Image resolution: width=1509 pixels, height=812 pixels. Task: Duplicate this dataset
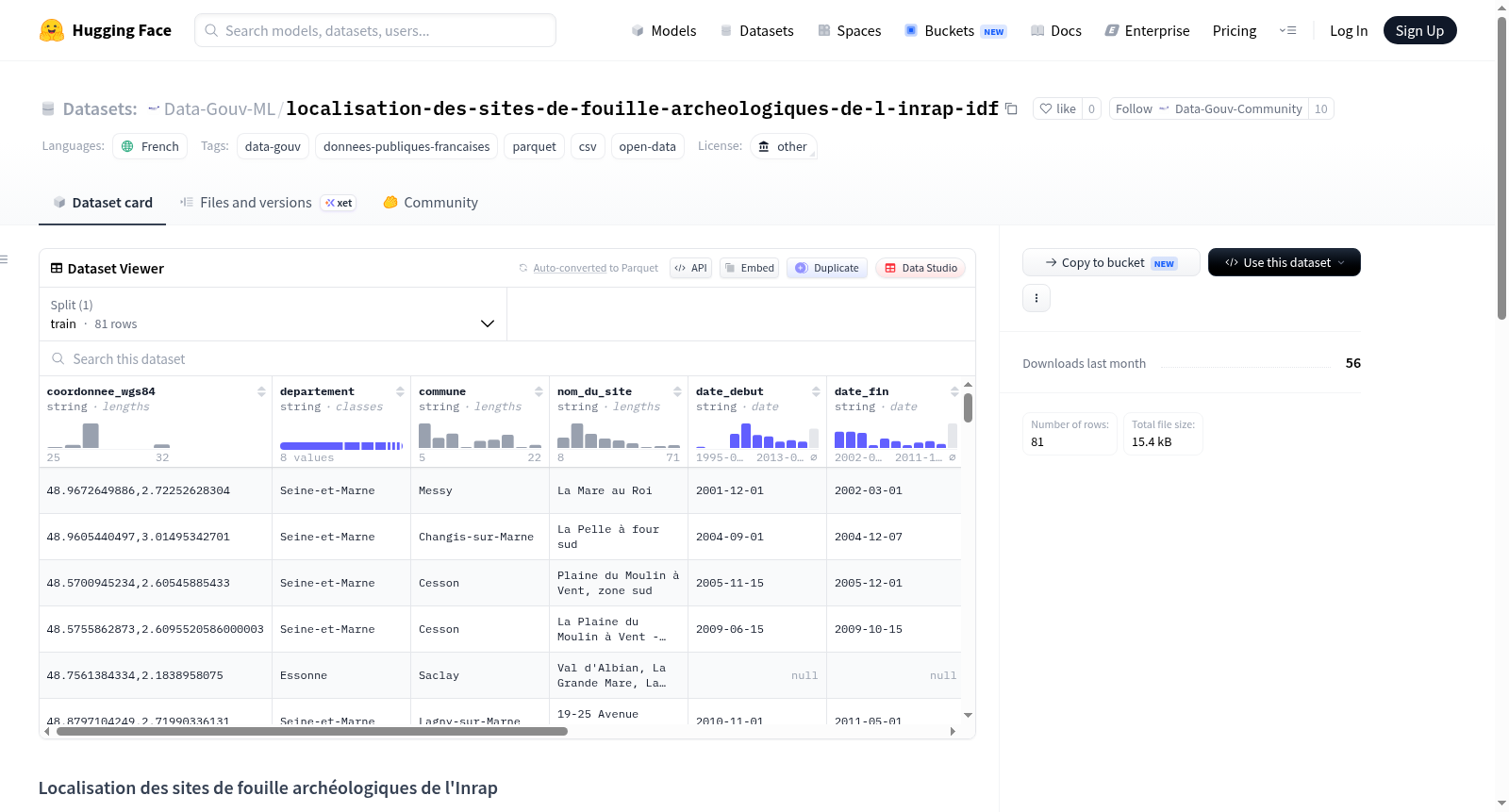coord(827,268)
